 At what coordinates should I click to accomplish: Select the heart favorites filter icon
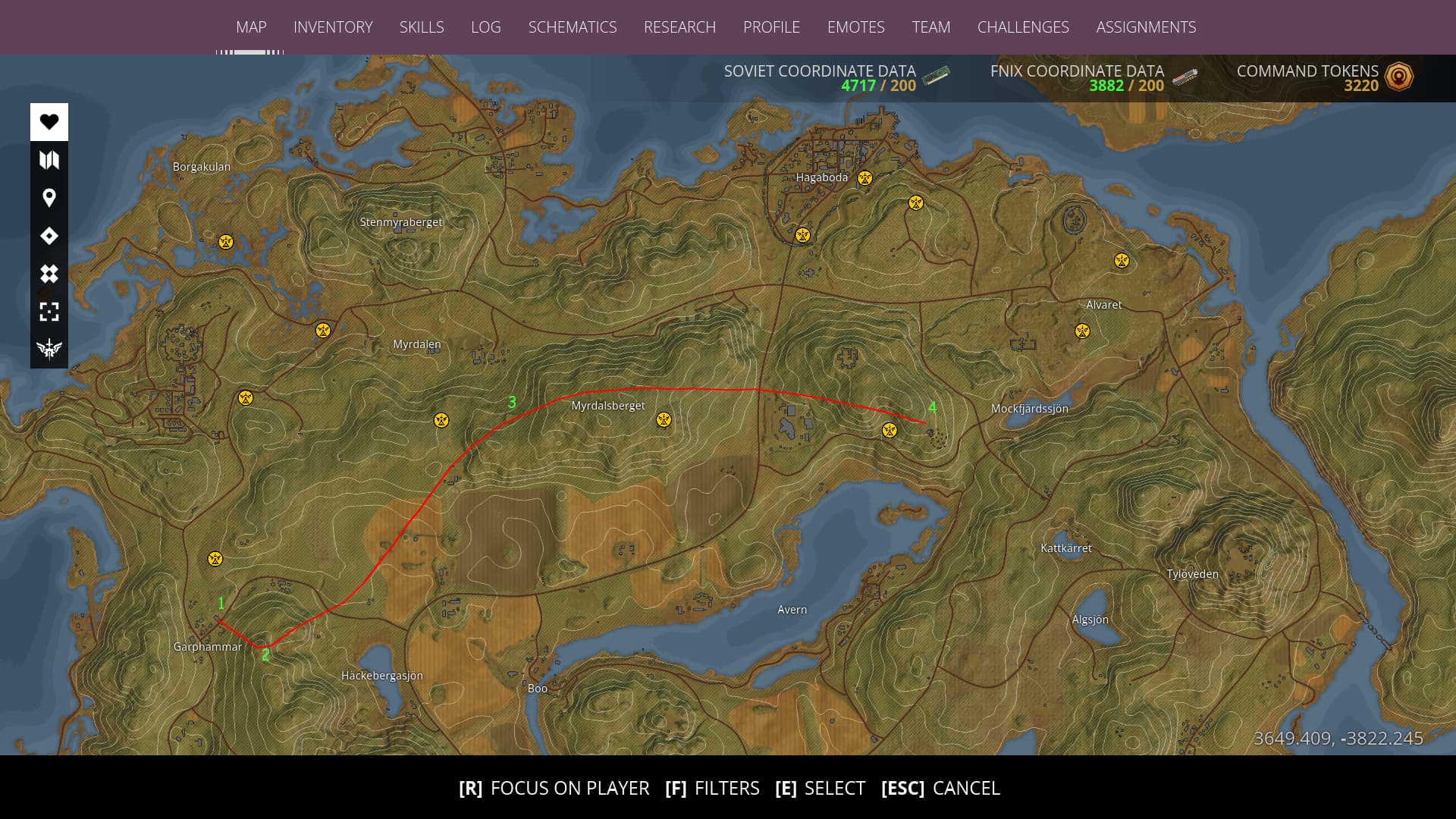(49, 122)
